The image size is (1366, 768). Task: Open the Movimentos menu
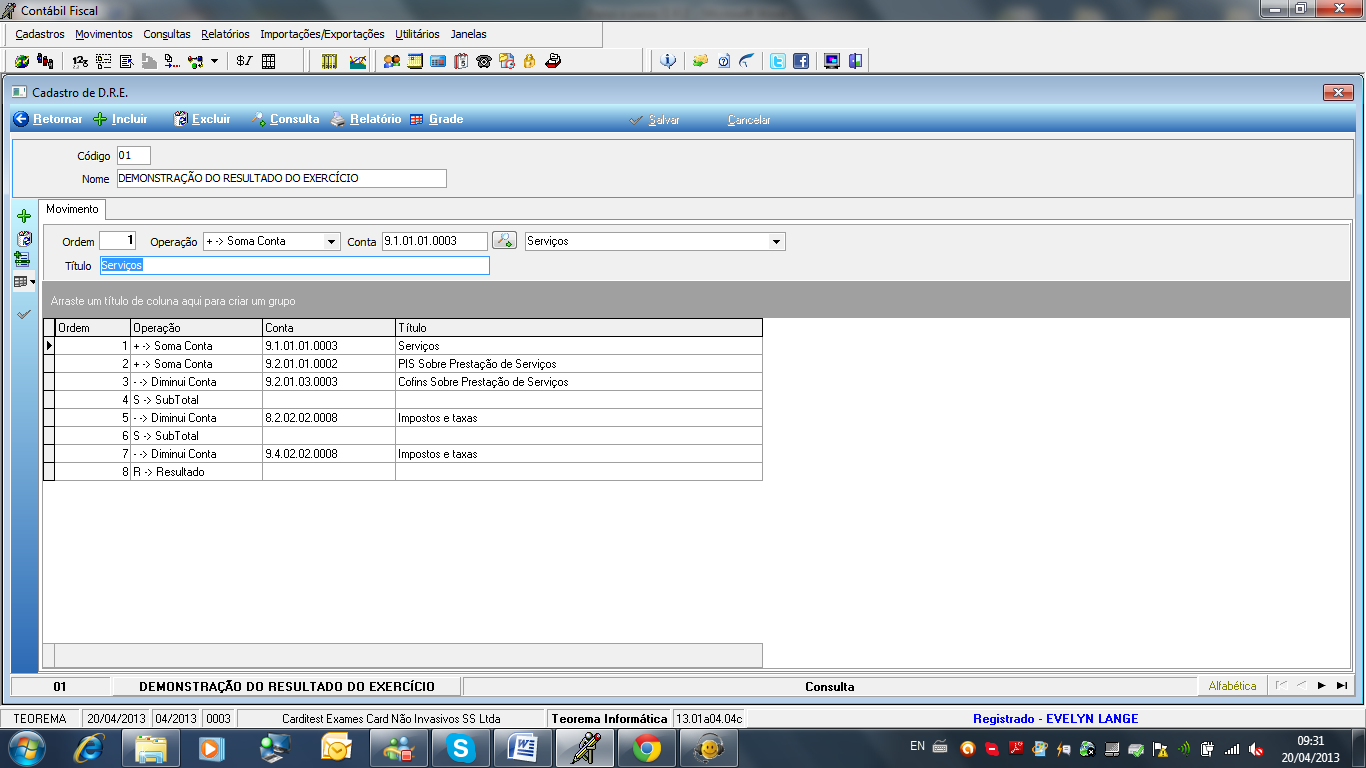pyautogui.click(x=104, y=34)
